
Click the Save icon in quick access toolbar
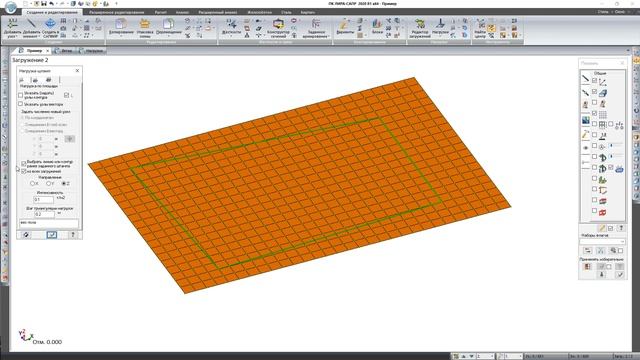(44, 4)
